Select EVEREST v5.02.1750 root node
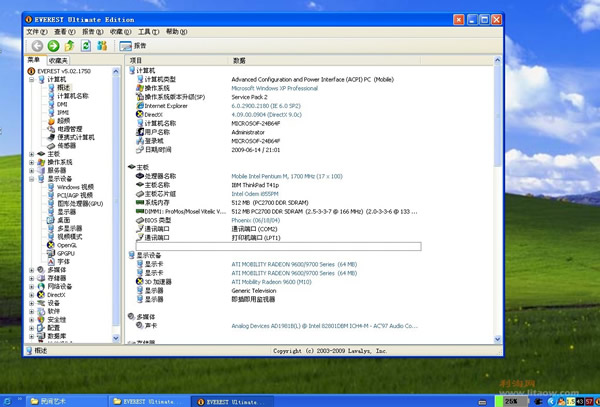This screenshot has width=600, height=407. pyautogui.click(x=64, y=71)
